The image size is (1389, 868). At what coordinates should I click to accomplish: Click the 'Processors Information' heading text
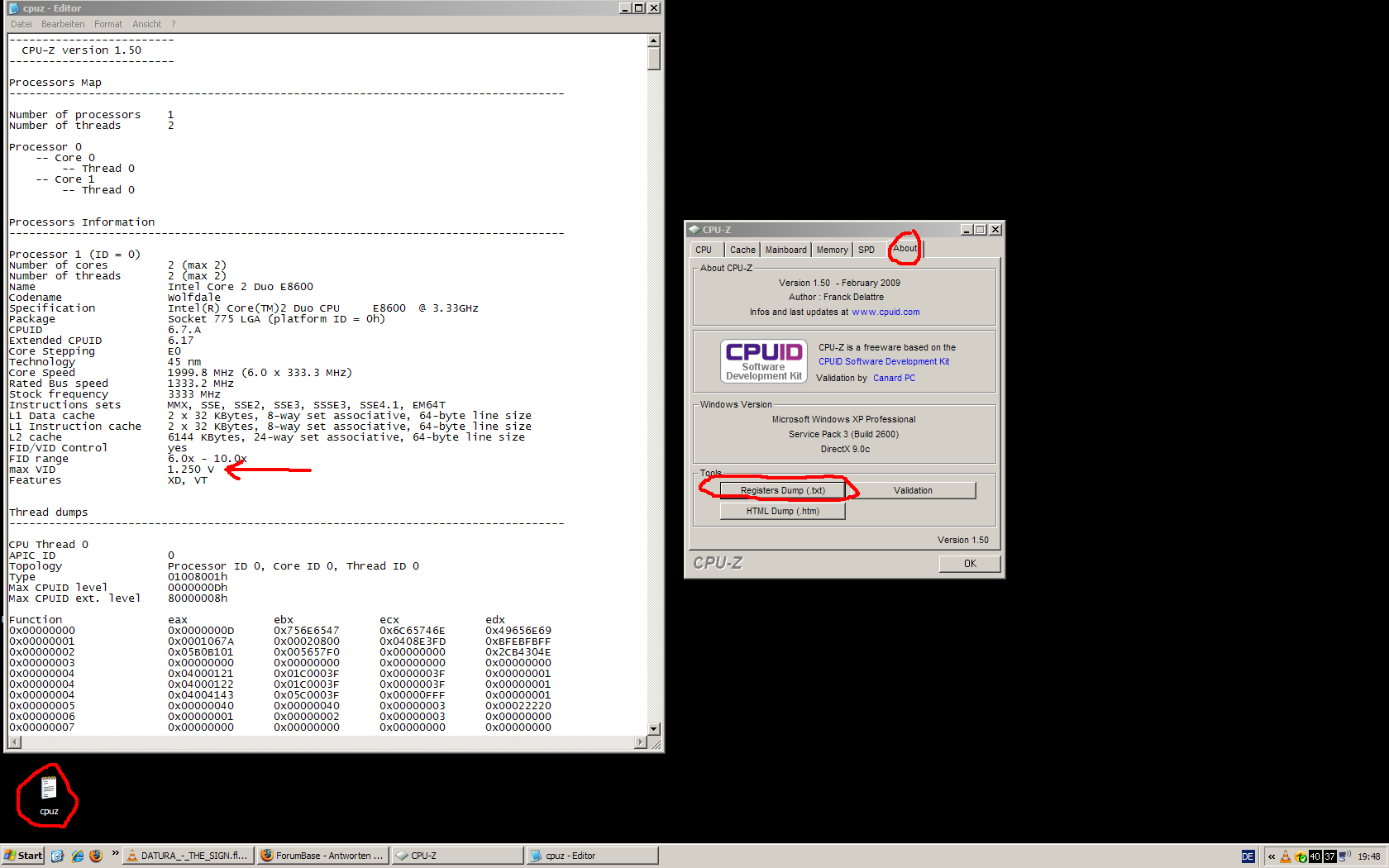pyautogui.click(x=82, y=222)
